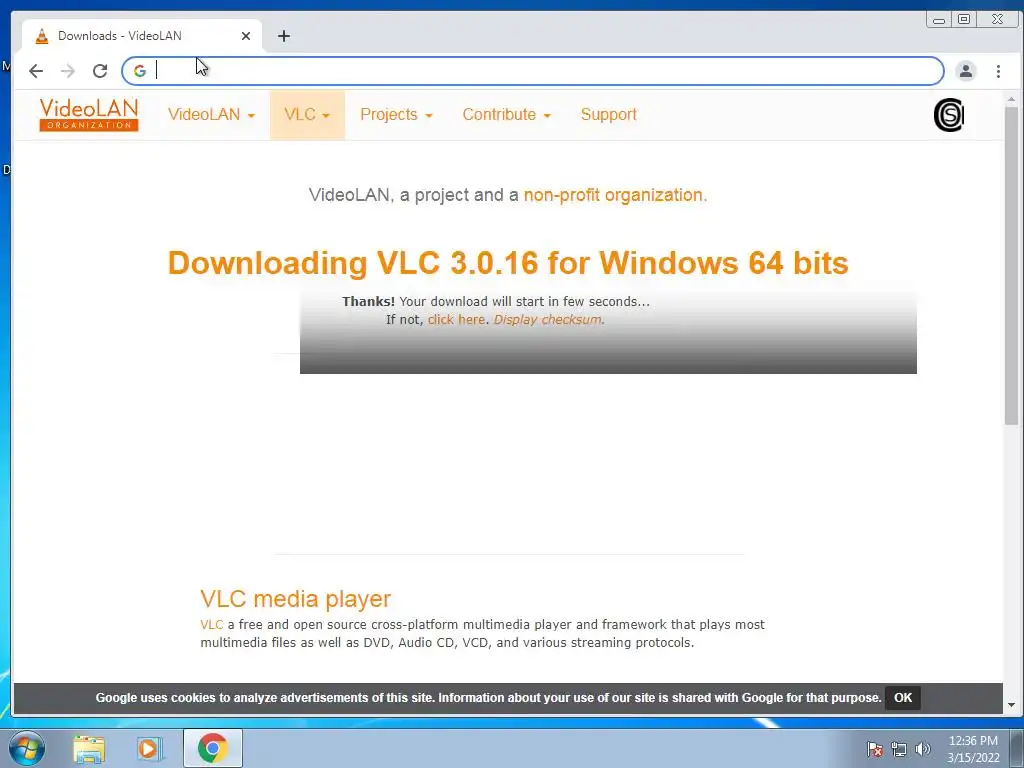1024x768 pixels.
Task: Click the Chrome icon in the taskbar
Action: pyautogui.click(x=213, y=748)
